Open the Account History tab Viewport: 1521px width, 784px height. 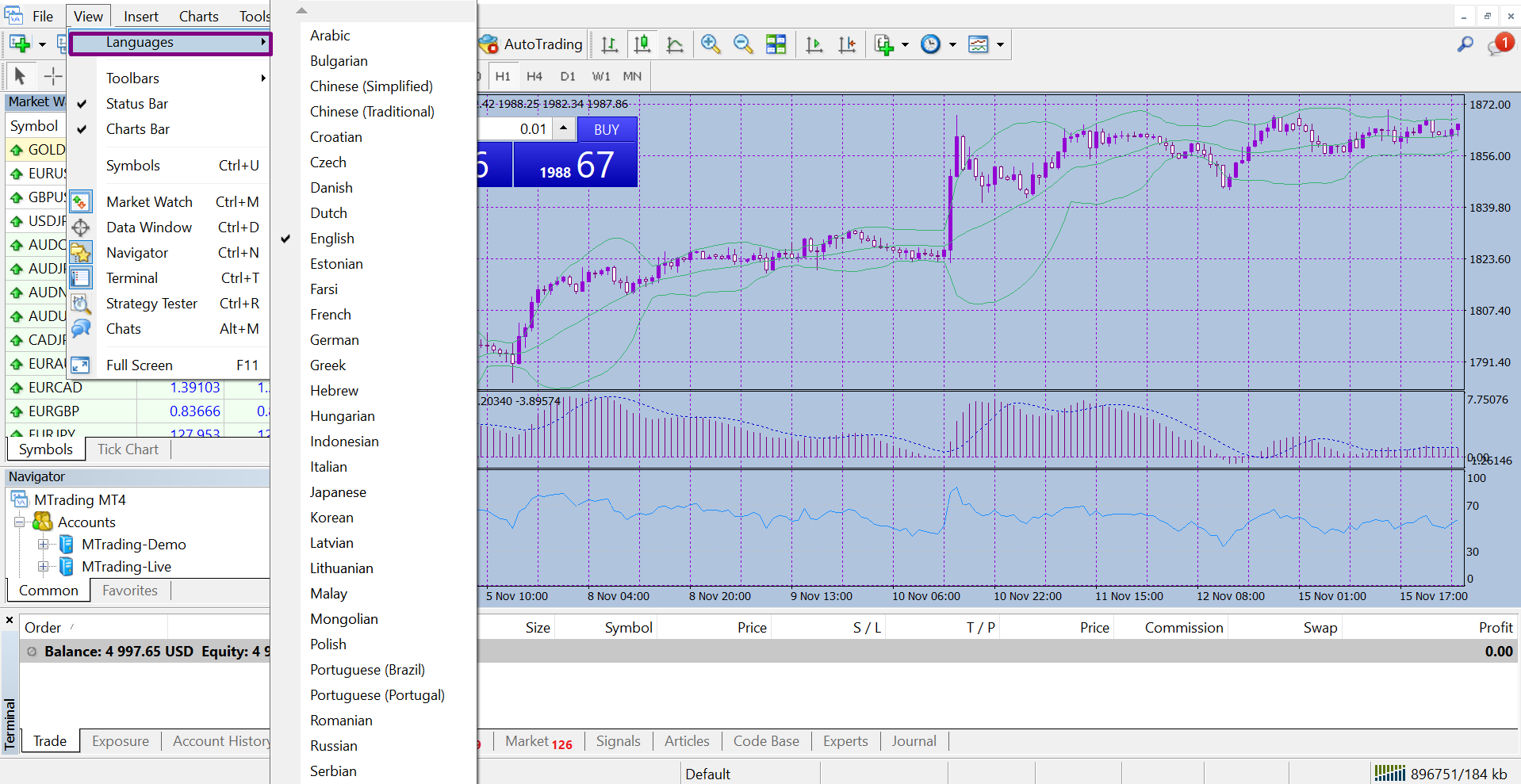[x=221, y=741]
